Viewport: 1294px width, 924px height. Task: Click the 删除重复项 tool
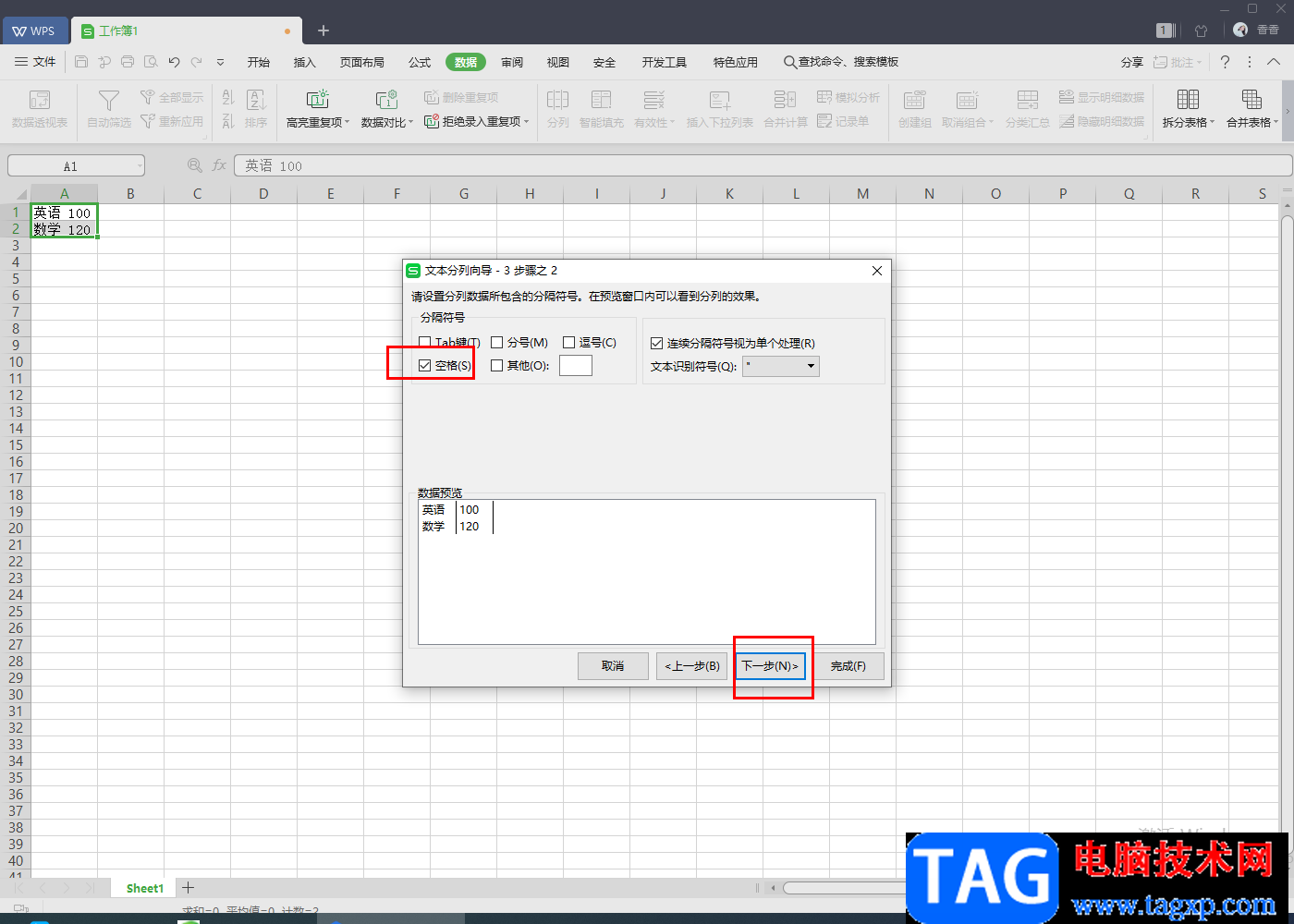(x=461, y=97)
